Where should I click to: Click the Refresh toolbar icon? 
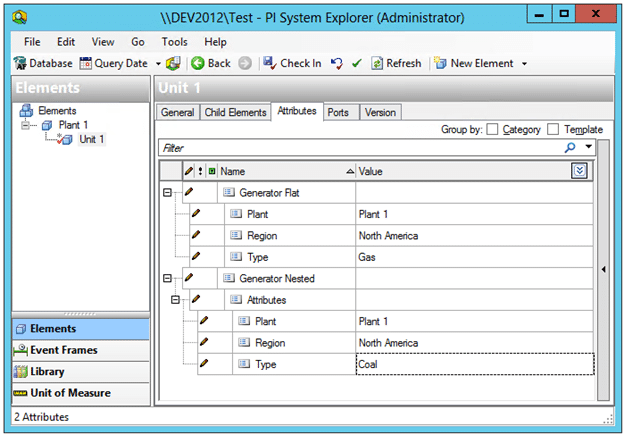pos(377,63)
